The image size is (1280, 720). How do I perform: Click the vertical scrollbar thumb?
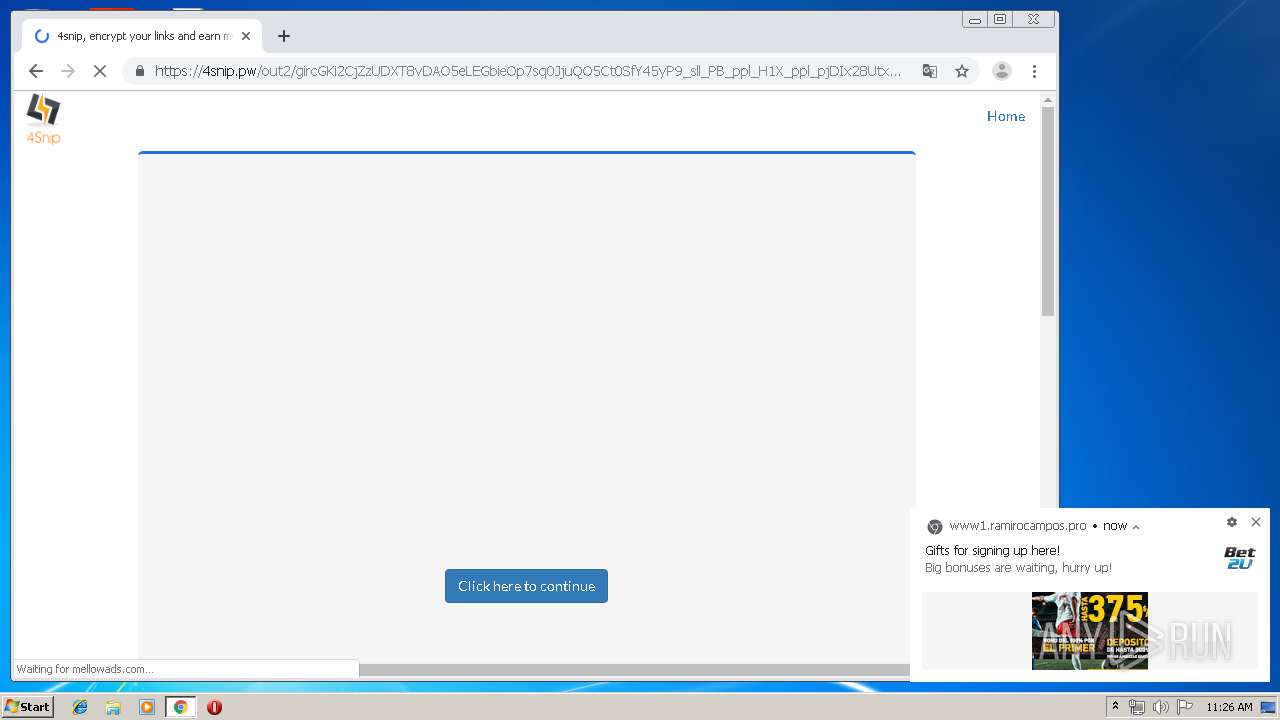[x=1048, y=211]
